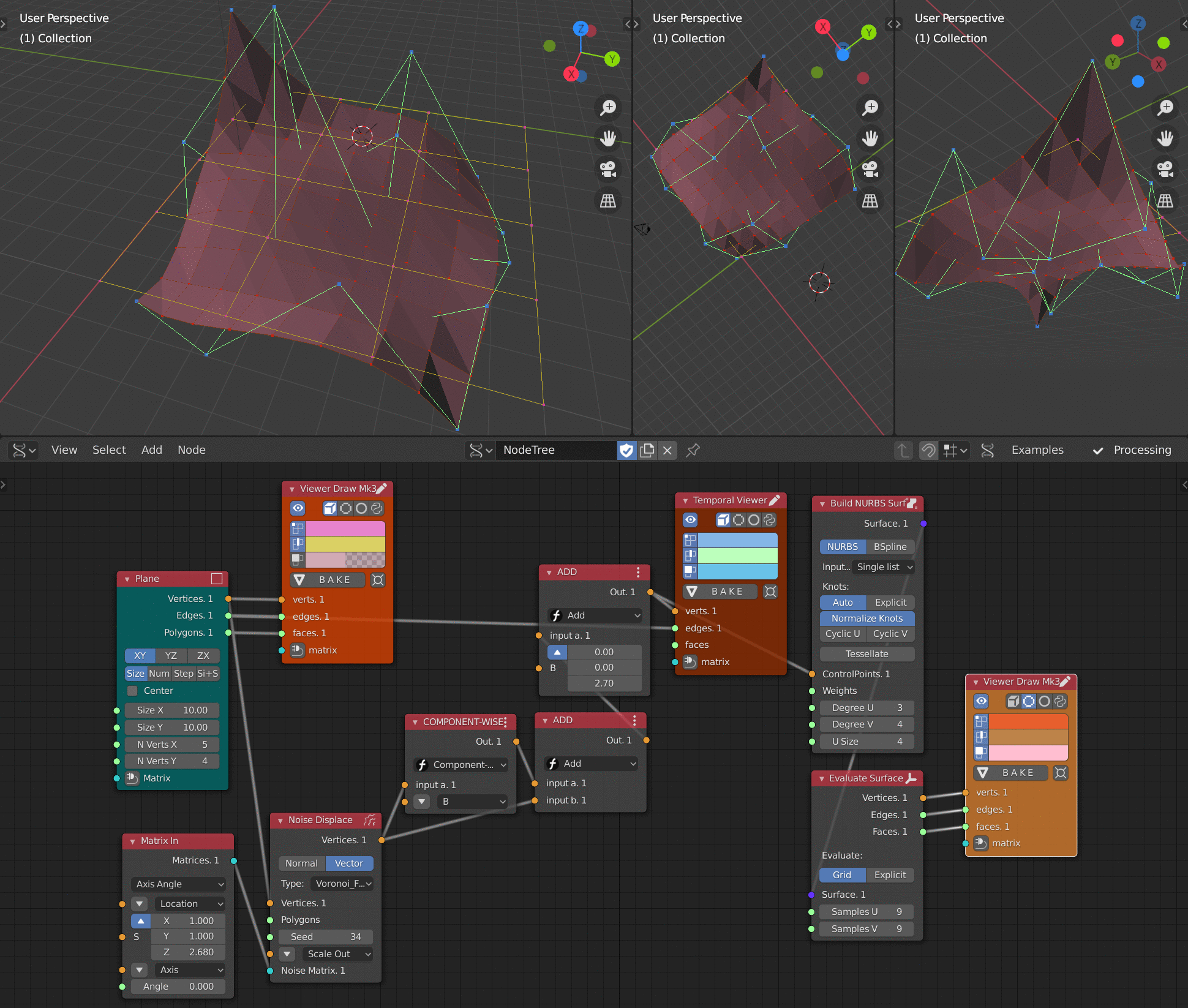1188x1008 pixels.
Task: Toggle the eye visibility on the Temporal Viewer node
Action: (691, 519)
